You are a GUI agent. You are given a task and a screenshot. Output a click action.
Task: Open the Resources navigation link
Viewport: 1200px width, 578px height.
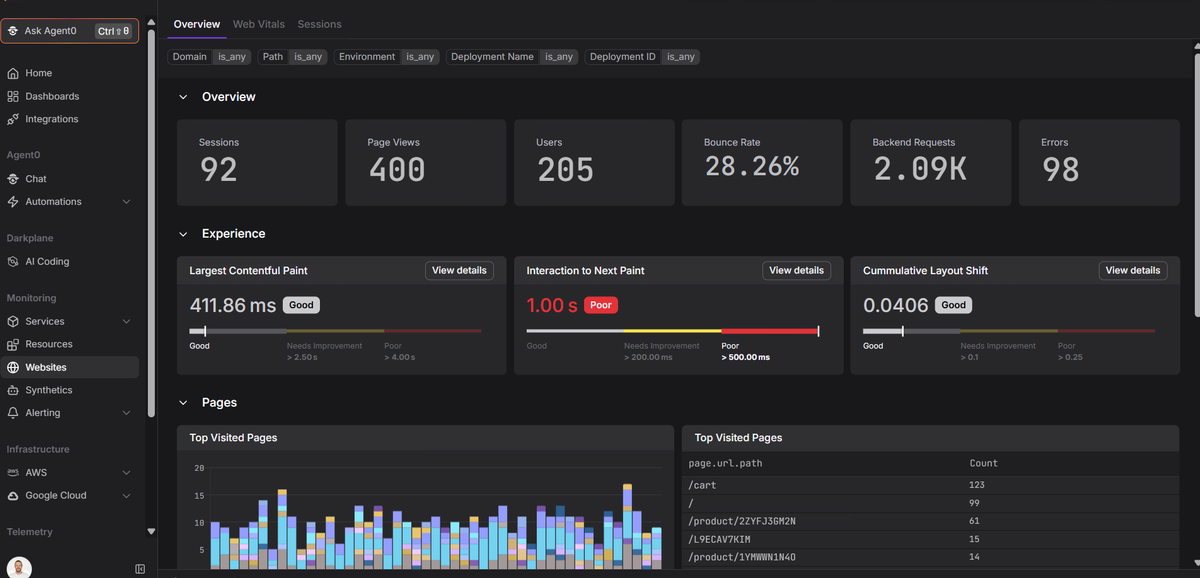pos(49,344)
